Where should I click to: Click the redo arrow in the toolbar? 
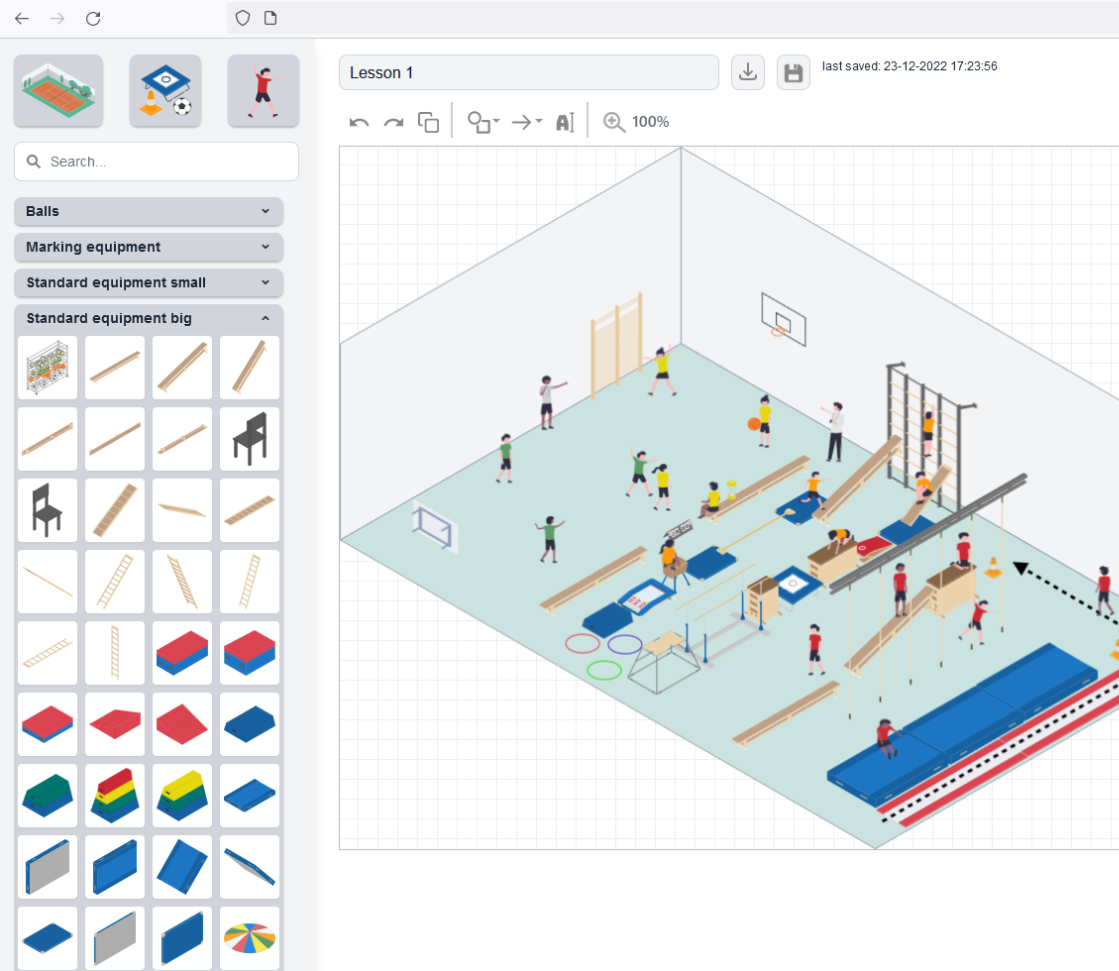click(x=394, y=123)
